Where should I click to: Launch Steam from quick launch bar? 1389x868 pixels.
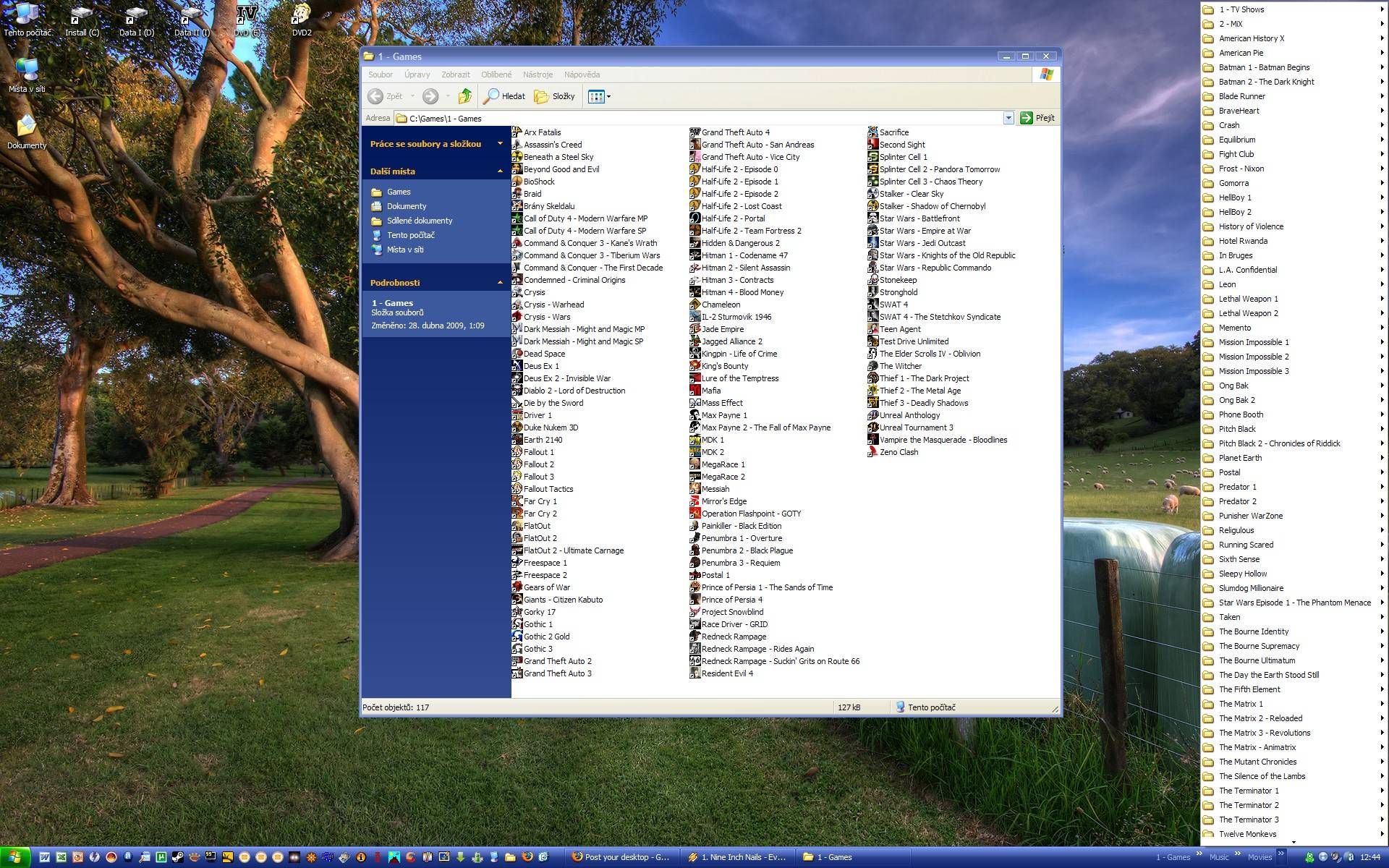pos(177,857)
